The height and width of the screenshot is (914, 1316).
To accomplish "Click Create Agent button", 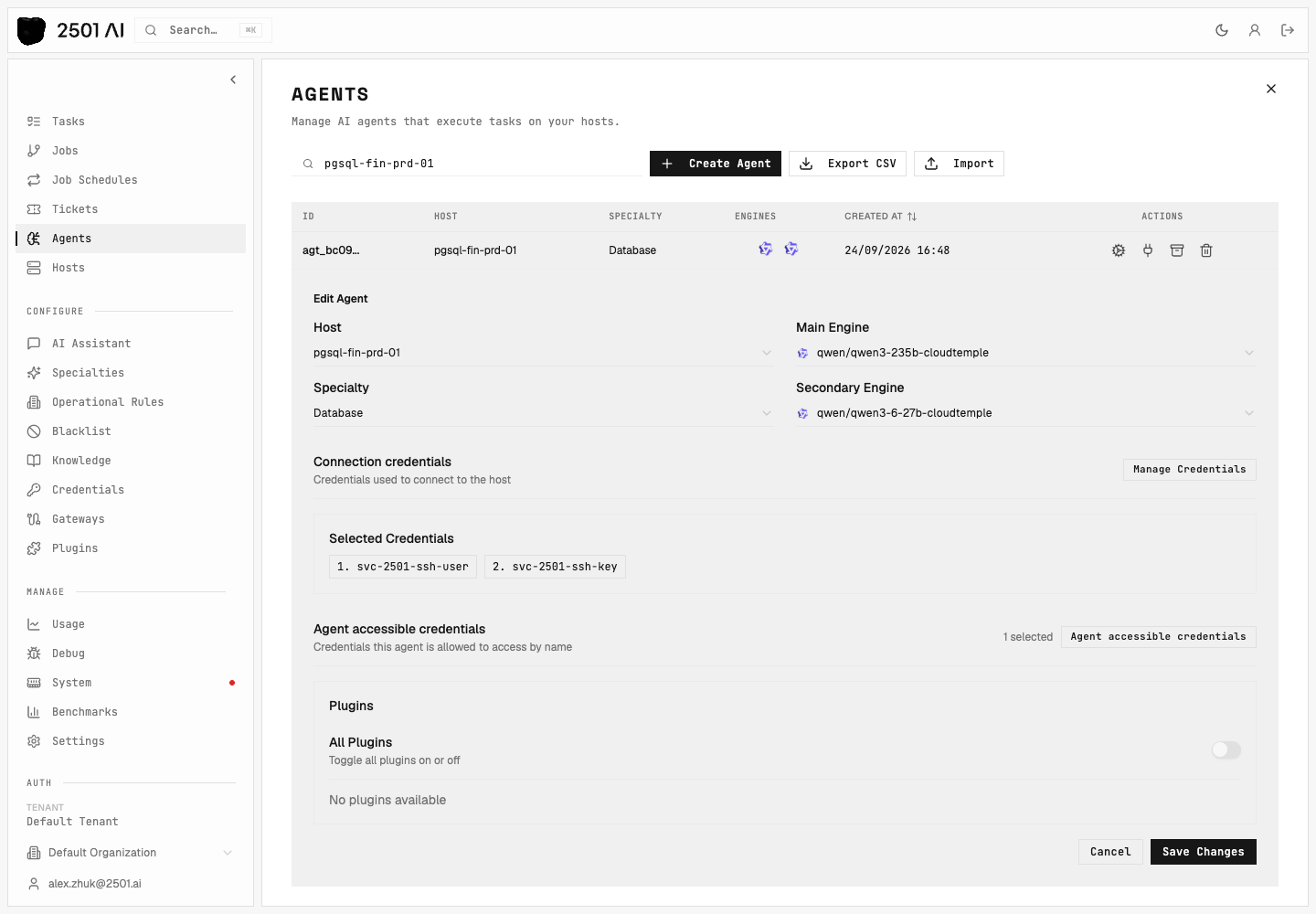I will 716,164.
